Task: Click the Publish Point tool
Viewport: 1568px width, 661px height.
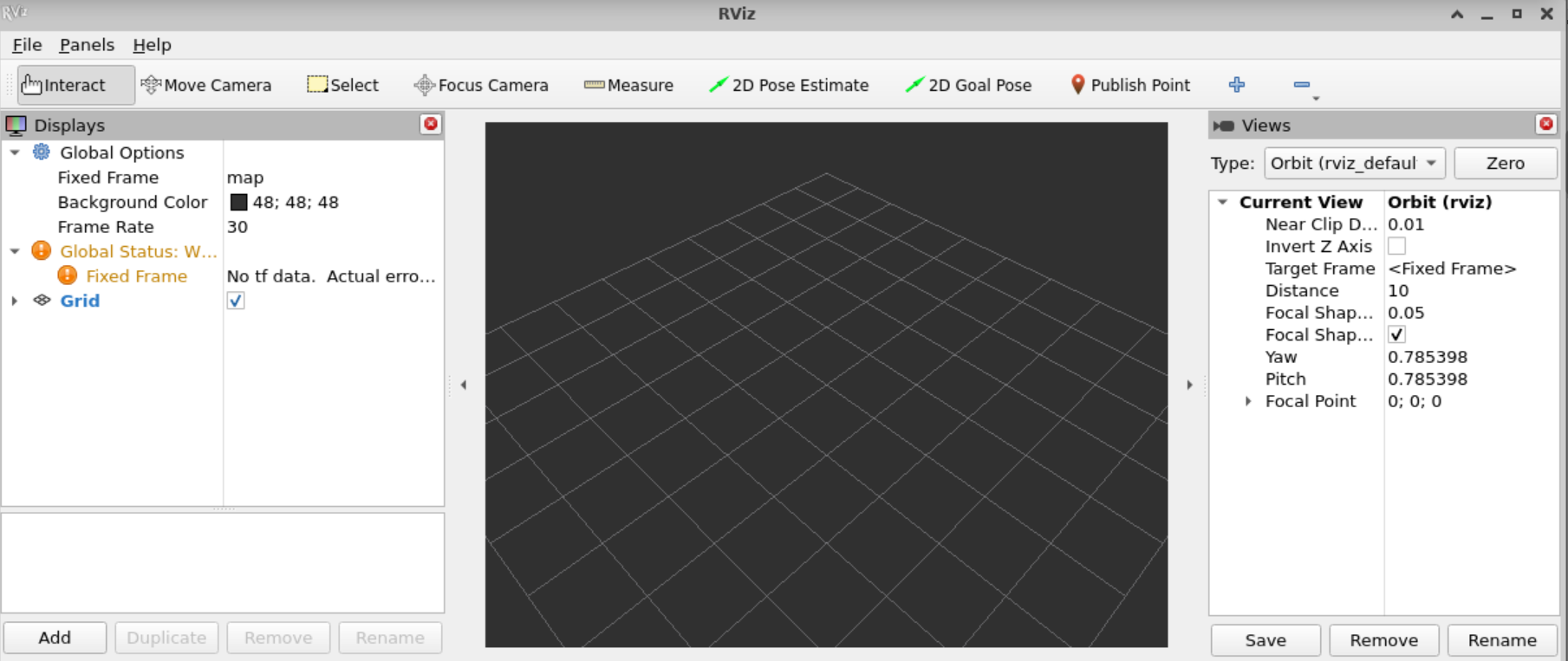Action: [x=1129, y=85]
